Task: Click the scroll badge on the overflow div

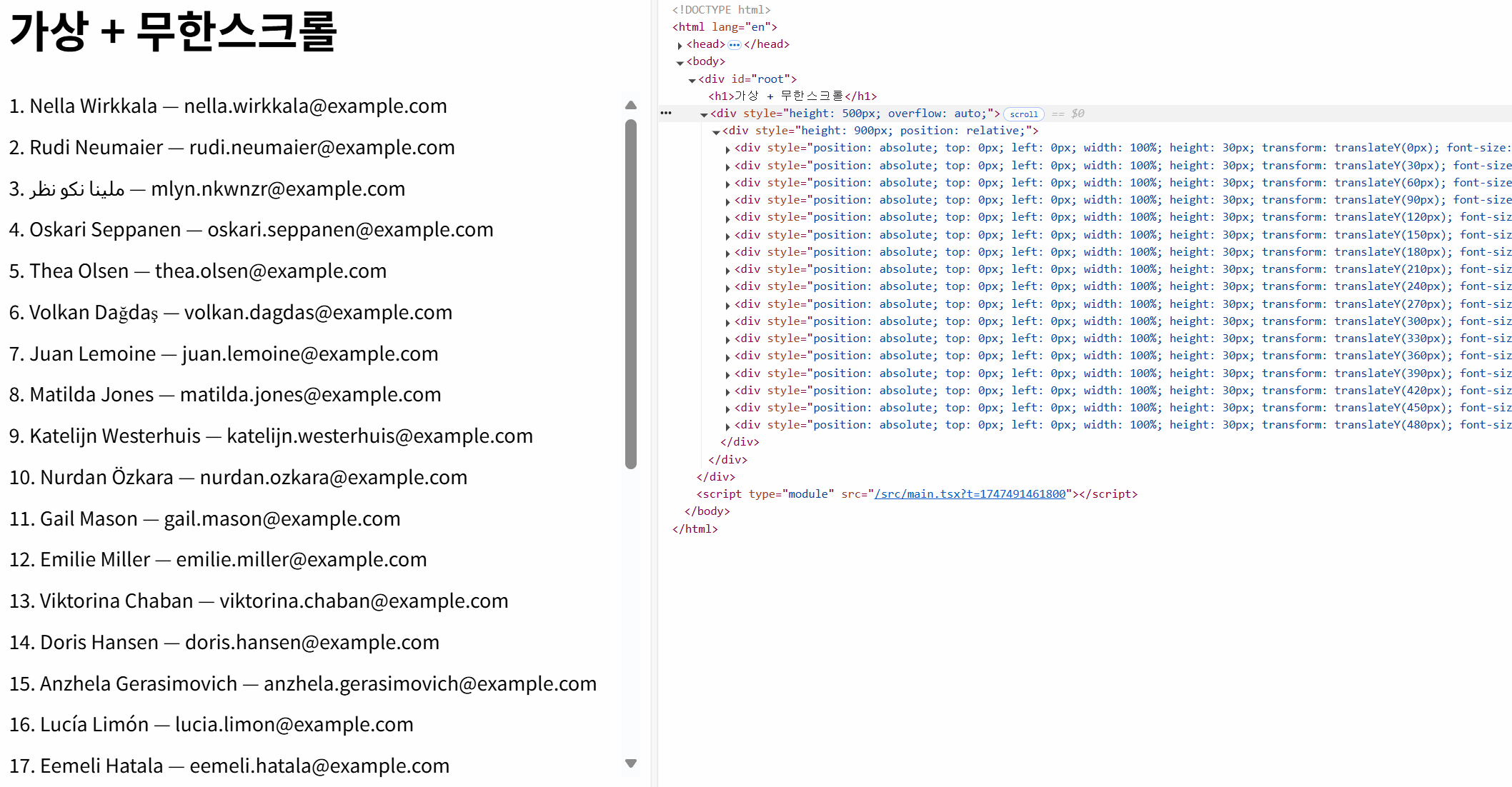Action: point(1024,114)
